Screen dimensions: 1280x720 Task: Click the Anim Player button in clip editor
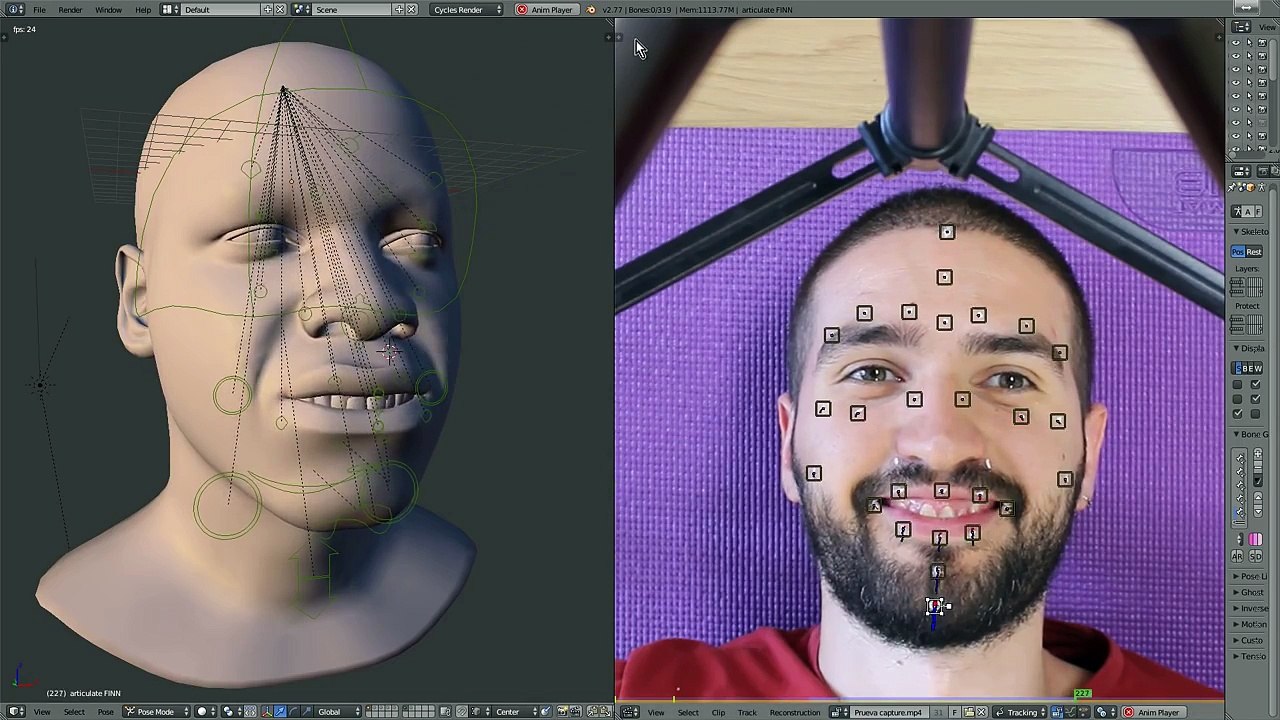point(1153,712)
